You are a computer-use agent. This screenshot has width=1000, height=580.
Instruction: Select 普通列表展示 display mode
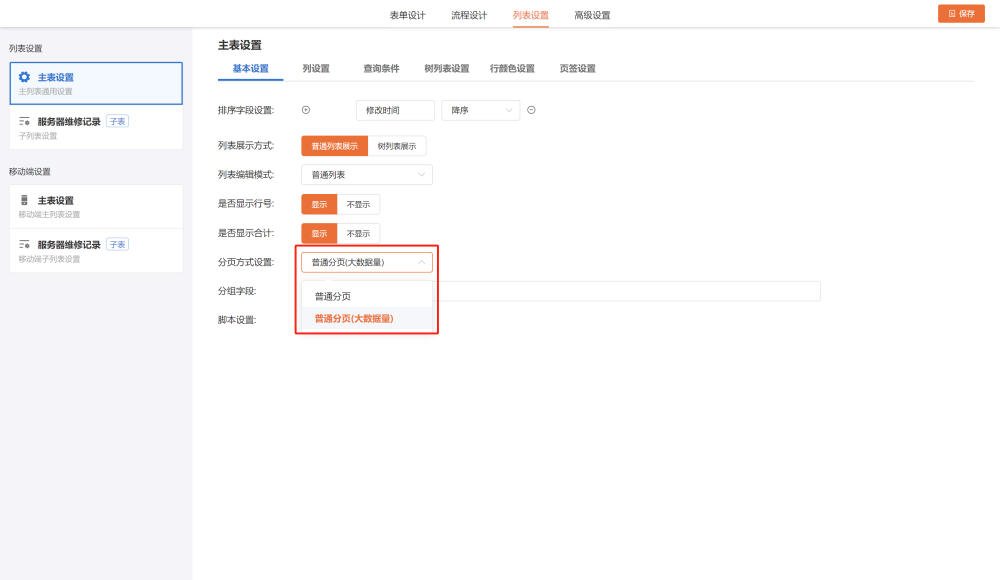(334, 146)
